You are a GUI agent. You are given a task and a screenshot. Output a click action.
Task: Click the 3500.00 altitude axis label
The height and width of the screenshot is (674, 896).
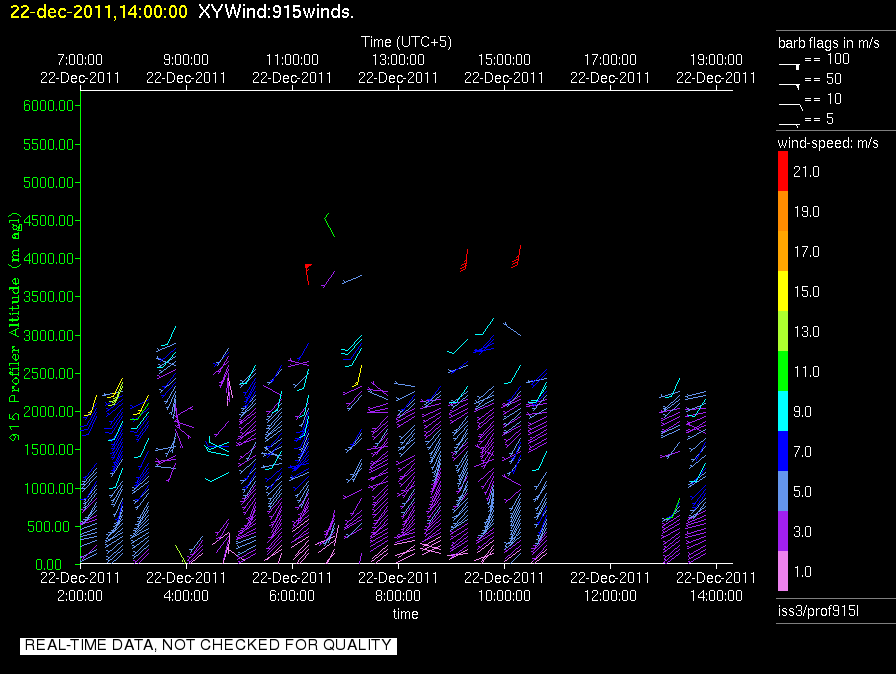(48, 296)
